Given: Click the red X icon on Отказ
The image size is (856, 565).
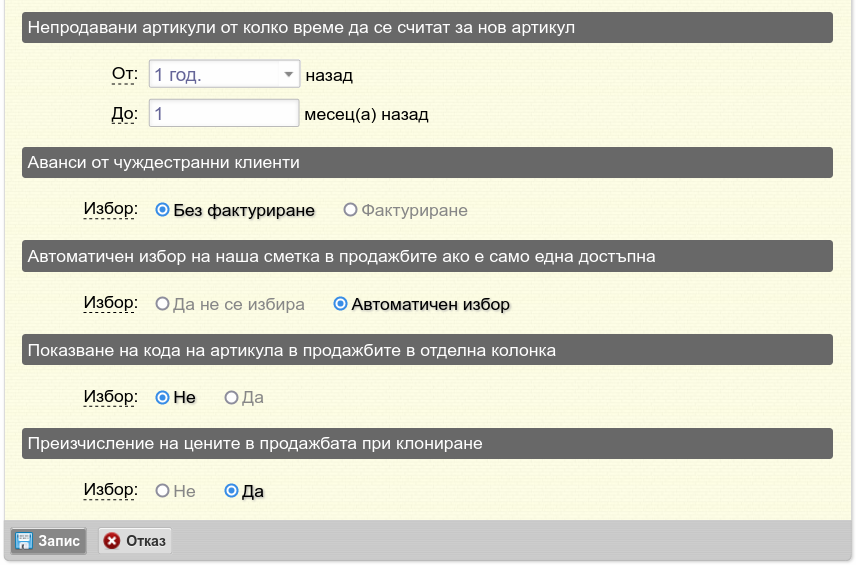Looking at the screenshot, I should pyautogui.click(x=112, y=541).
